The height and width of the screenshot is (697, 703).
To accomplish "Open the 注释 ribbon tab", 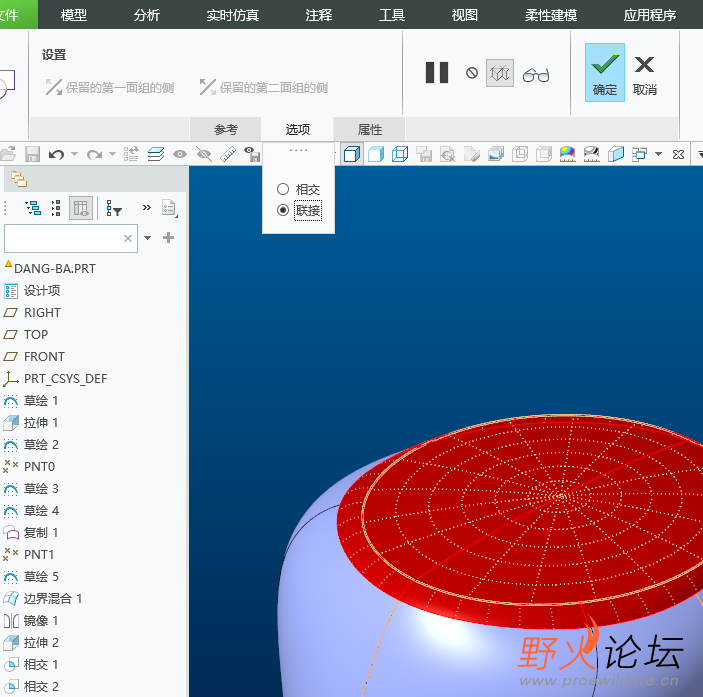I will pos(319,15).
